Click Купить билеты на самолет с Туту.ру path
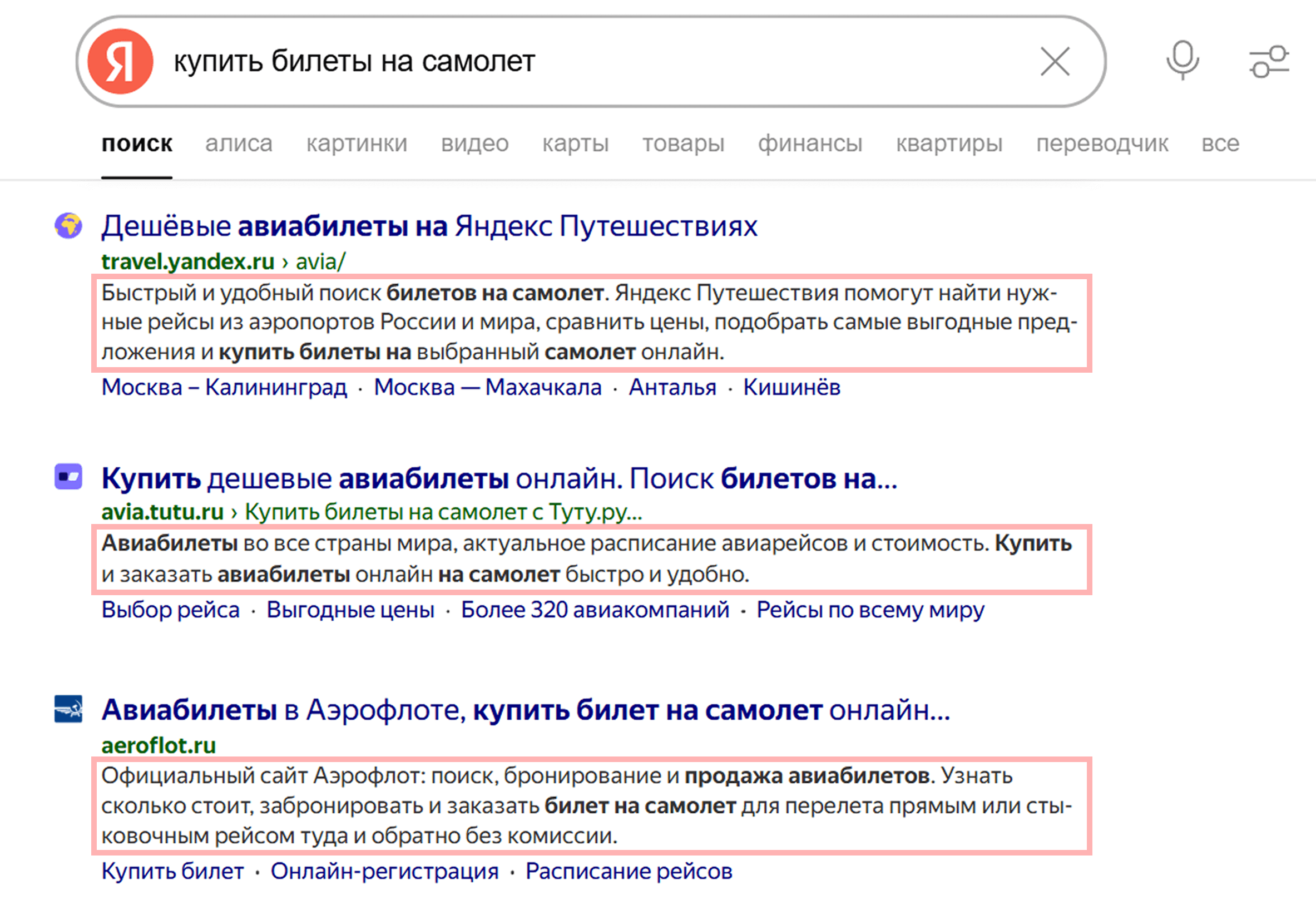 point(443,512)
